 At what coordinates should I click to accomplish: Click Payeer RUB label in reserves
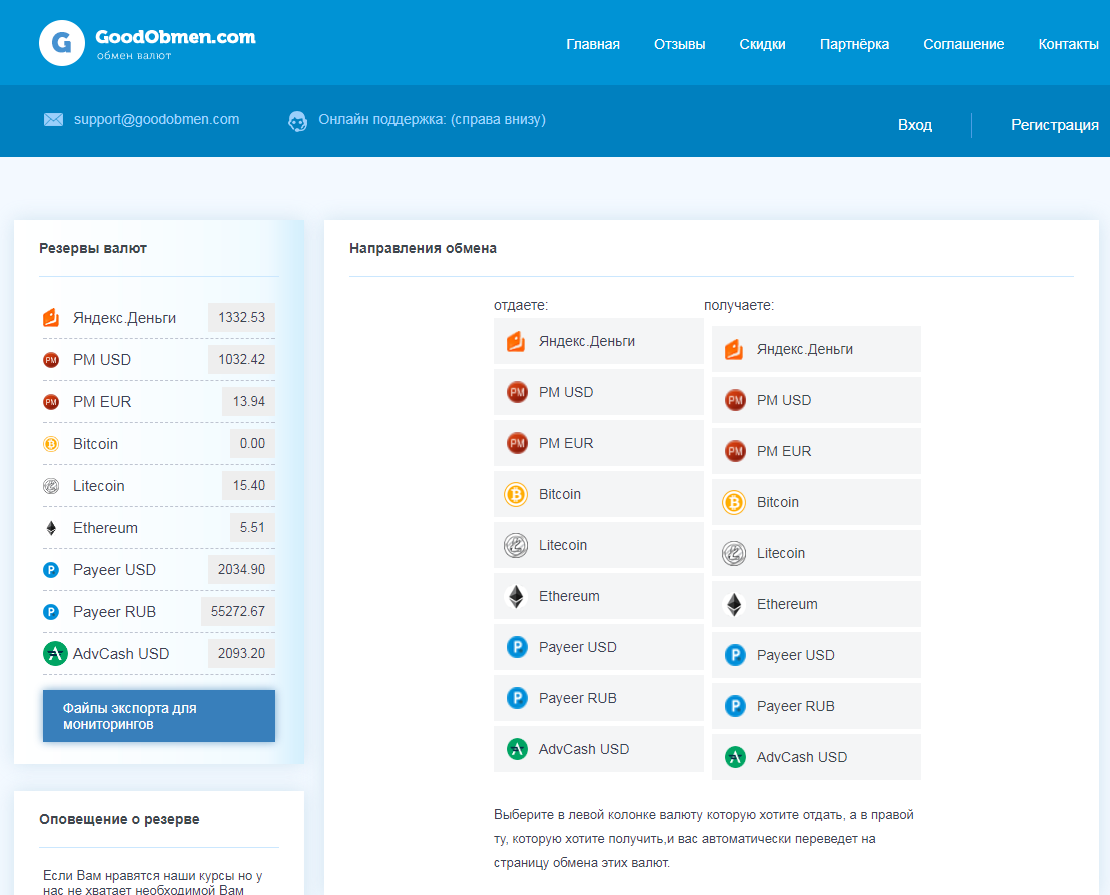click(x=114, y=612)
